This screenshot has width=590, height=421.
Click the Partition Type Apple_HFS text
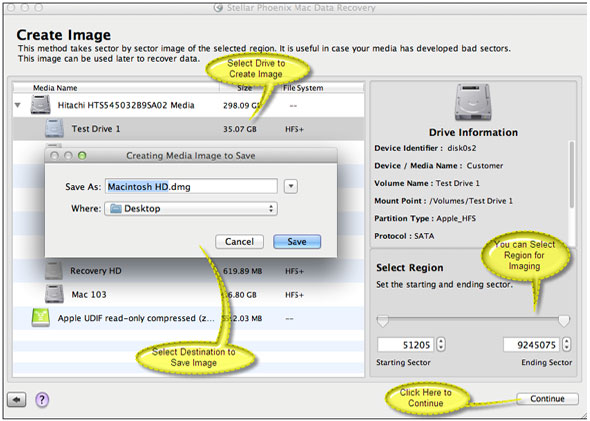[x=425, y=219]
